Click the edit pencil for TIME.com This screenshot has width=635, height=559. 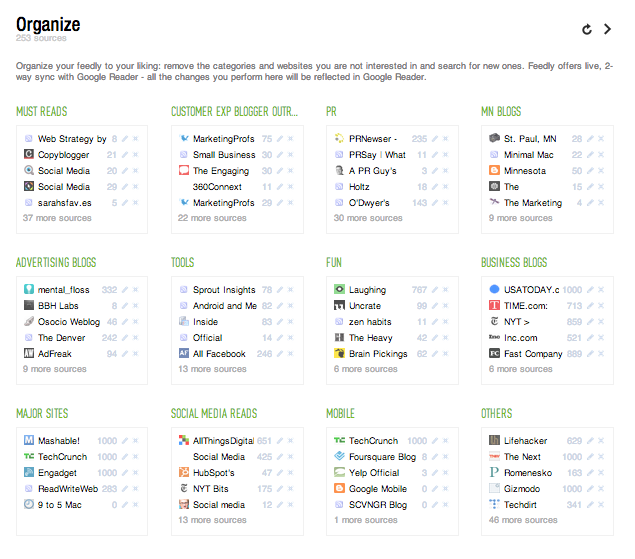590,306
